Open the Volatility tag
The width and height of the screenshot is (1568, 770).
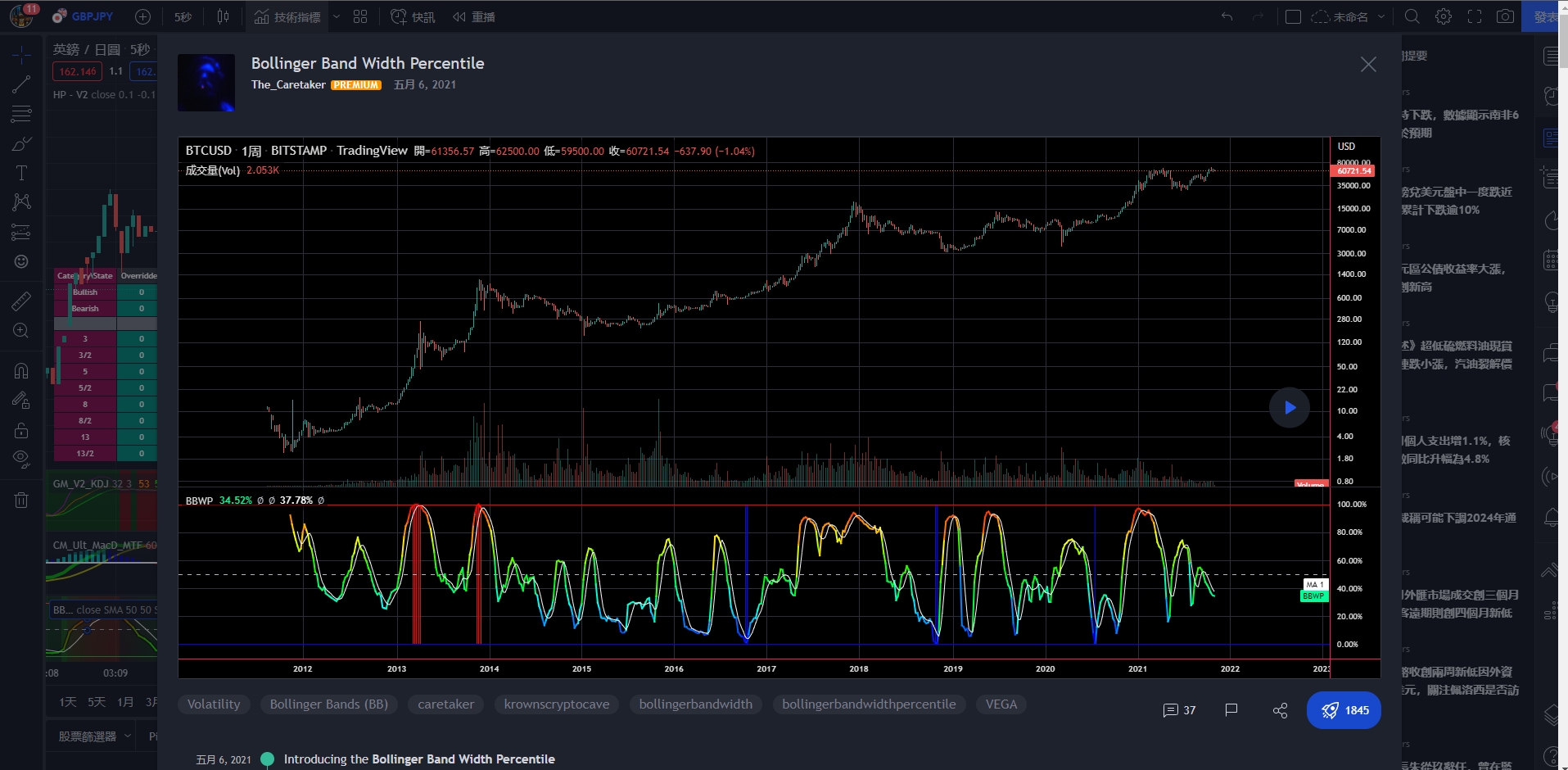click(214, 704)
